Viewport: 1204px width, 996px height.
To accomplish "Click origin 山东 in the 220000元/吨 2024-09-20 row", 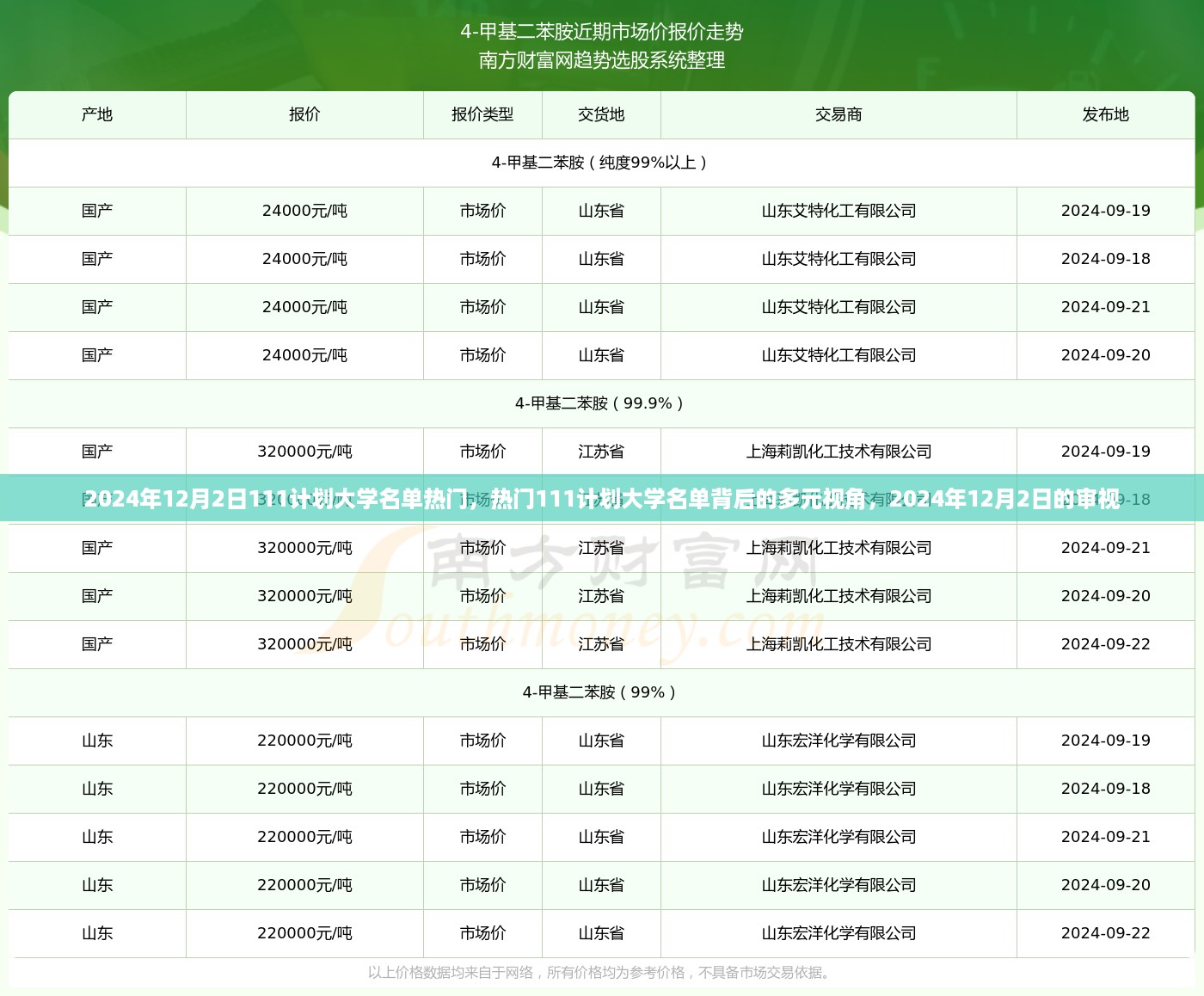I will click(97, 885).
